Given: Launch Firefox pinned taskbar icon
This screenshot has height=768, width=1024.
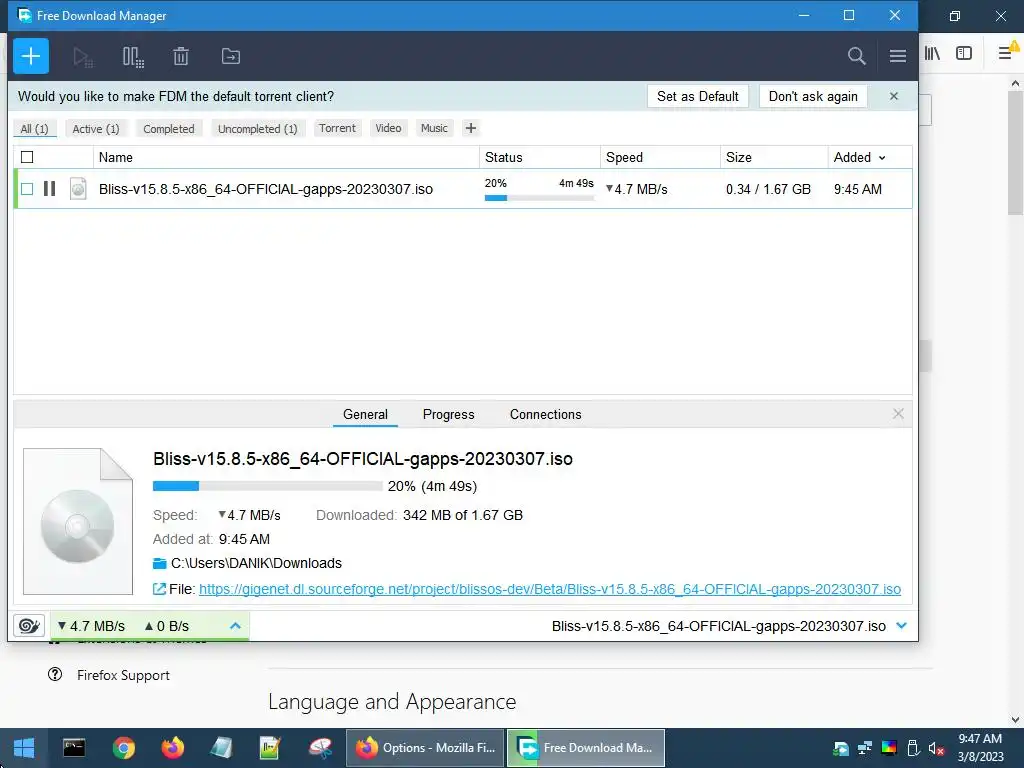Looking at the screenshot, I should pyautogui.click(x=172, y=748).
